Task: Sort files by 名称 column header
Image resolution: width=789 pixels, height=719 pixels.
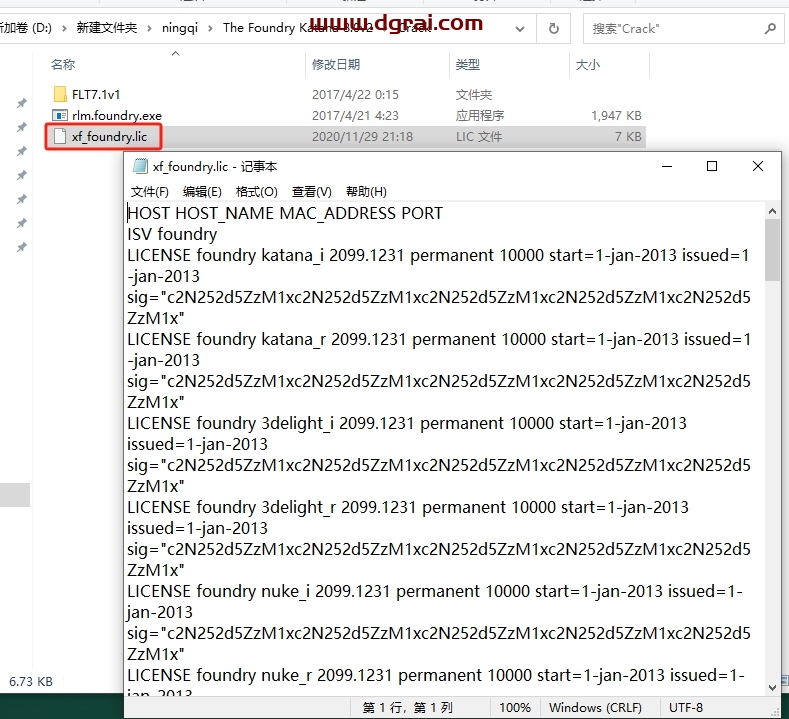Action: pos(63,64)
